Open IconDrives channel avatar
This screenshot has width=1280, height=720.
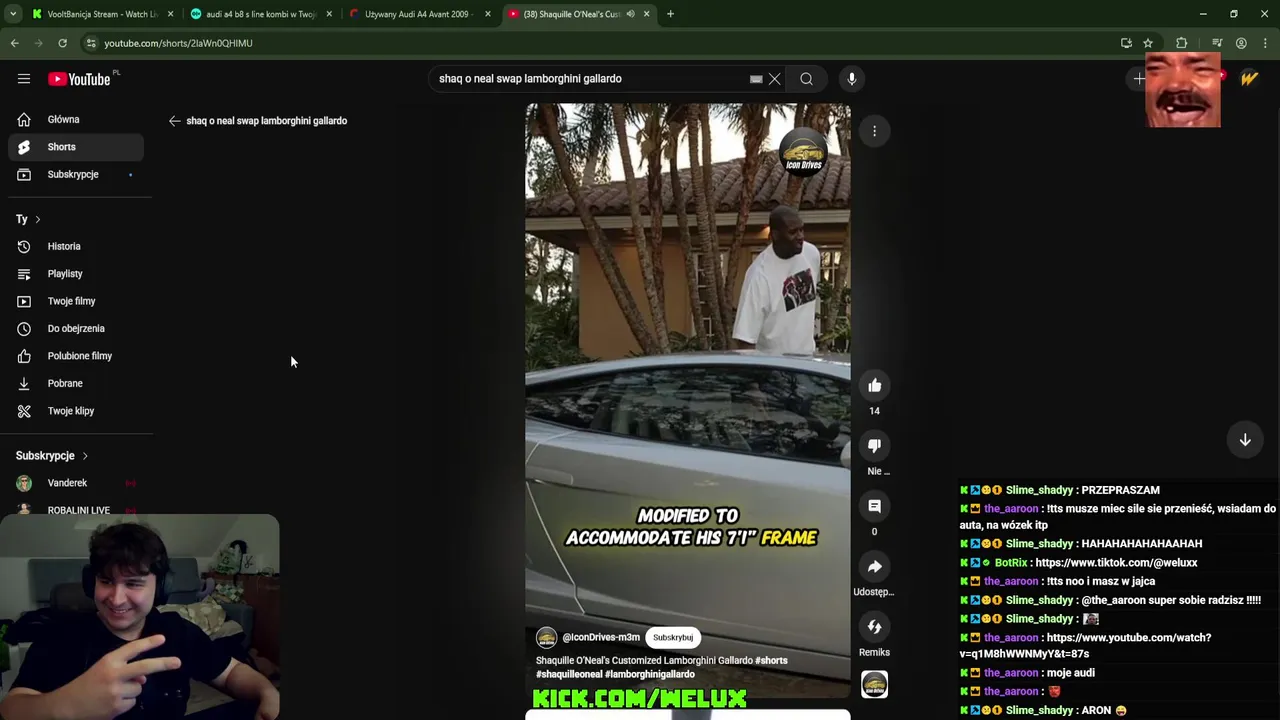pyautogui.click(x=546, y=638)
